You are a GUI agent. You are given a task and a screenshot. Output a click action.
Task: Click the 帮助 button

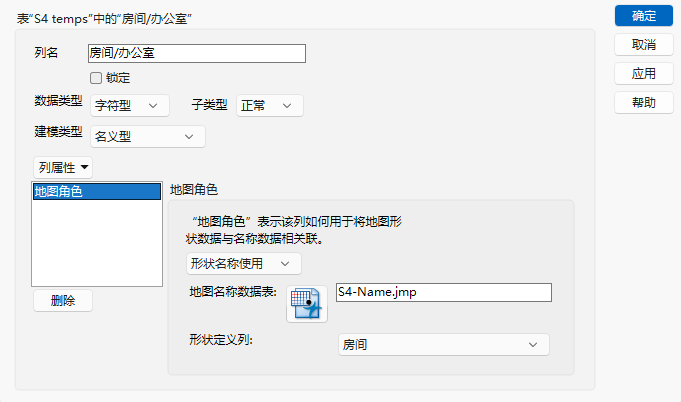pyautogui.click(x=644, y=103)
